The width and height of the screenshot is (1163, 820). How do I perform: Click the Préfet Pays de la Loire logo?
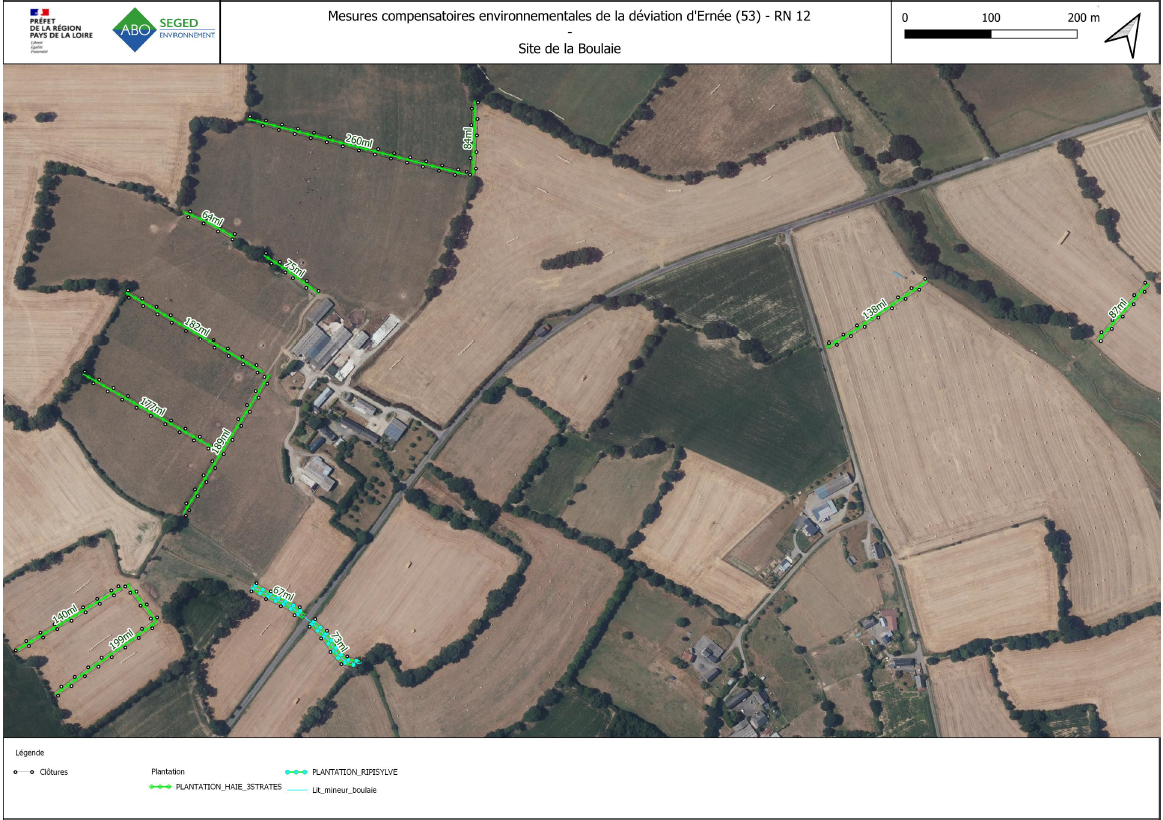pyautogui.click(x=54, y=30)
